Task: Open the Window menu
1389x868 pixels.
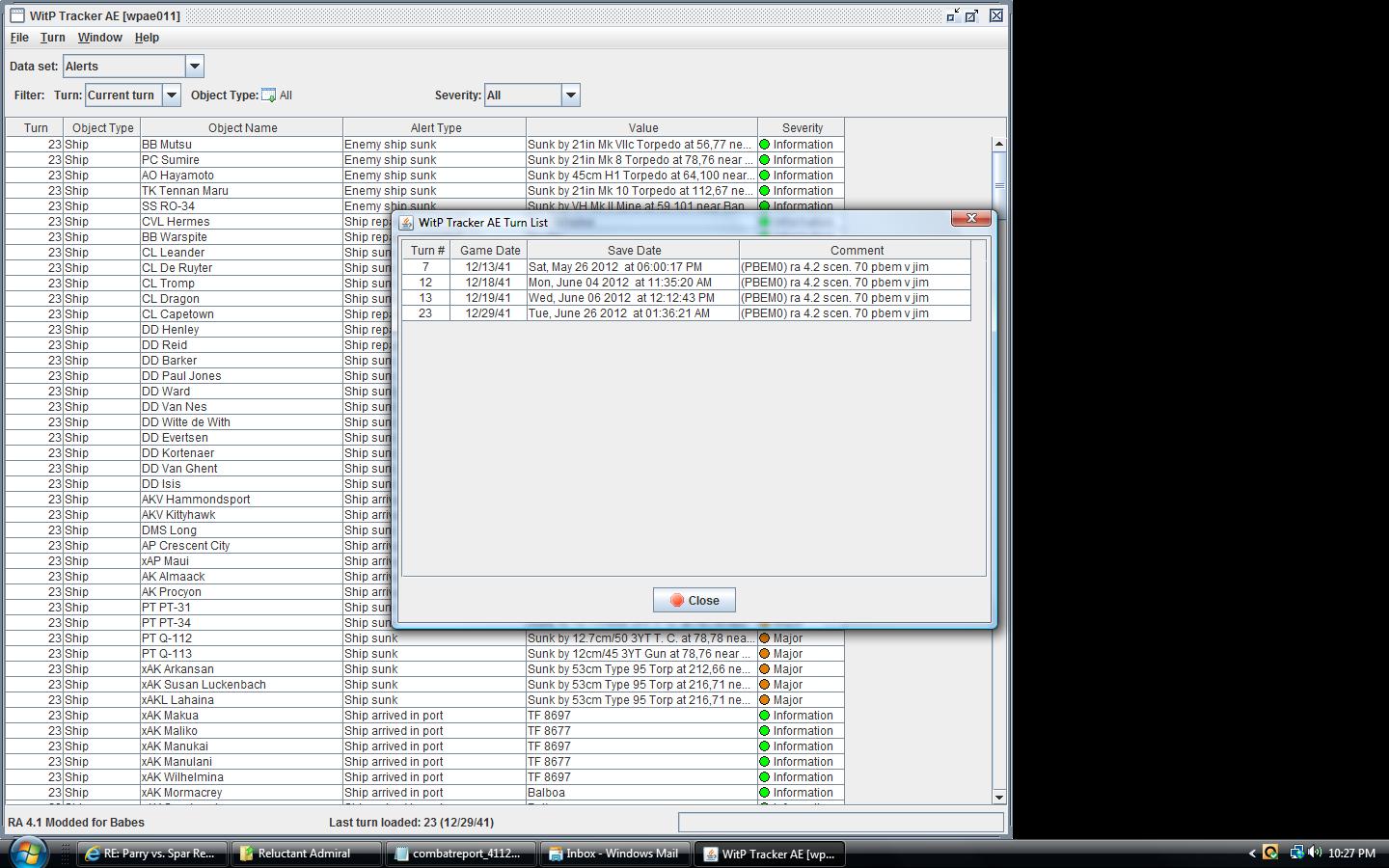Action: pyautogui.click(x=100, y=38)
